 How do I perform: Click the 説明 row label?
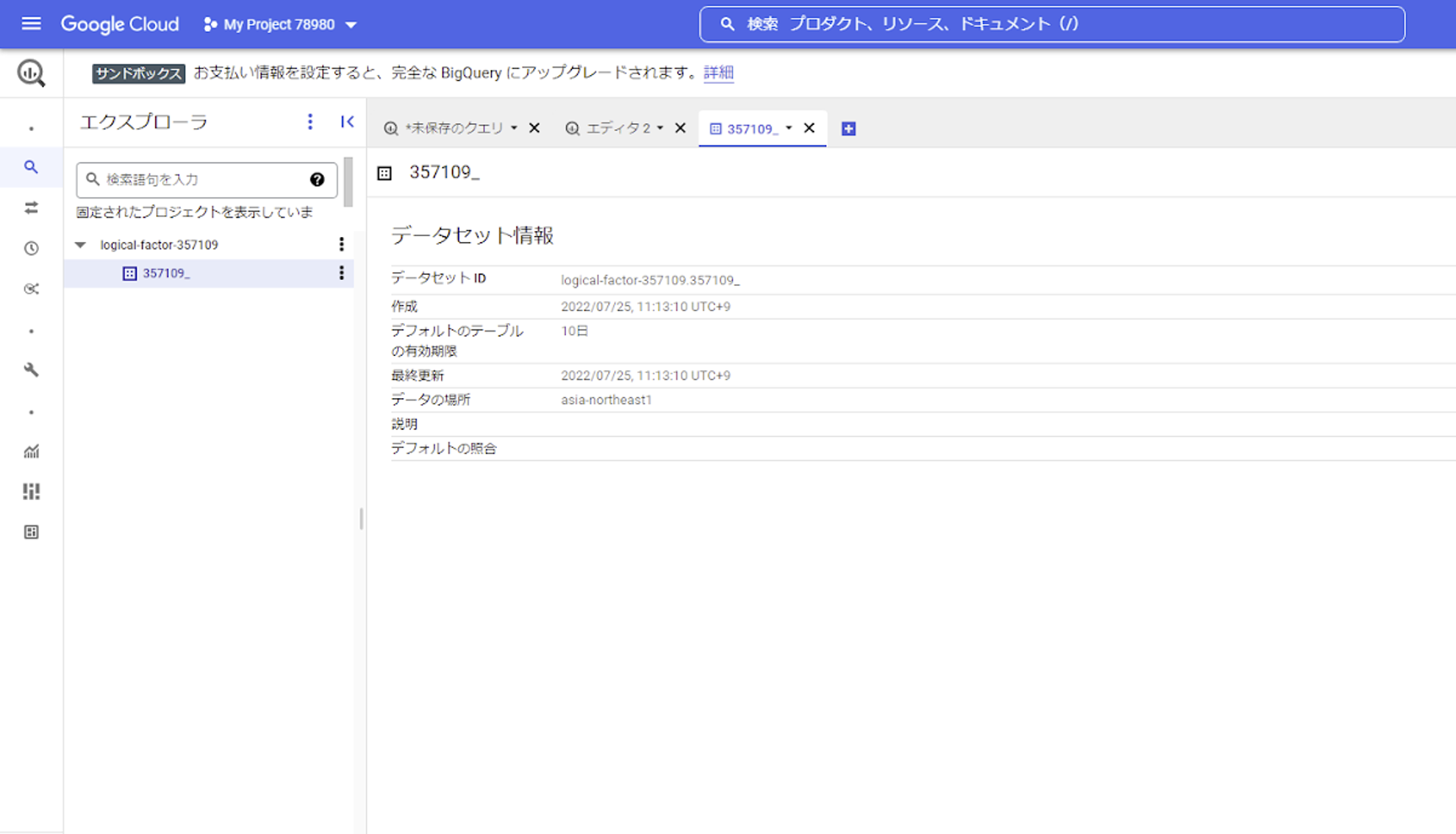pos(404,424)
